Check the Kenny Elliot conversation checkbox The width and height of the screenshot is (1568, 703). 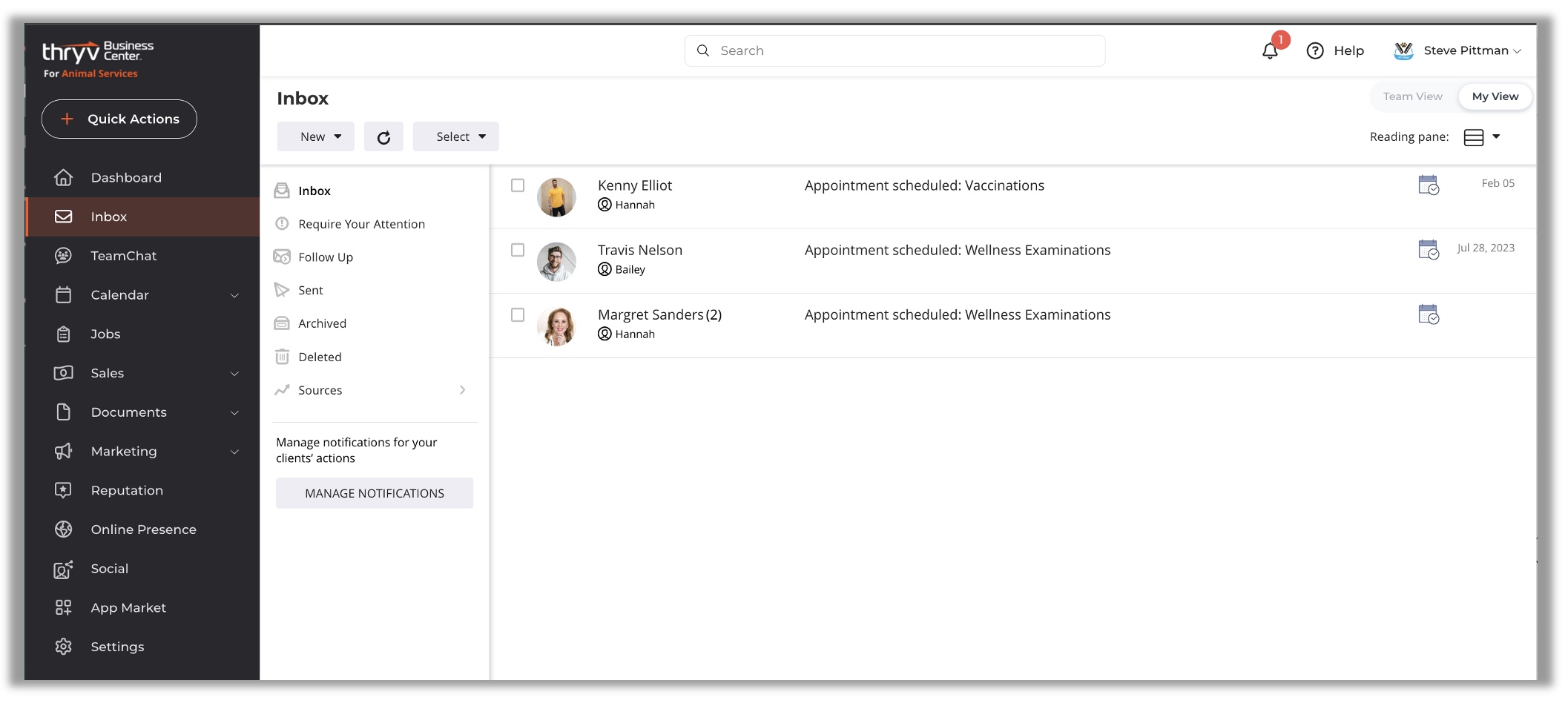coord(518,185)
